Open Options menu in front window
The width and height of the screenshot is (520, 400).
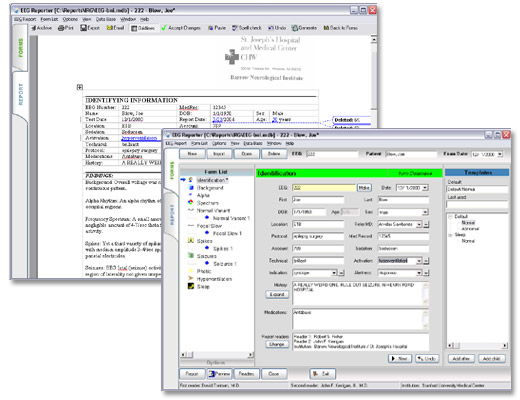[219, 143]
